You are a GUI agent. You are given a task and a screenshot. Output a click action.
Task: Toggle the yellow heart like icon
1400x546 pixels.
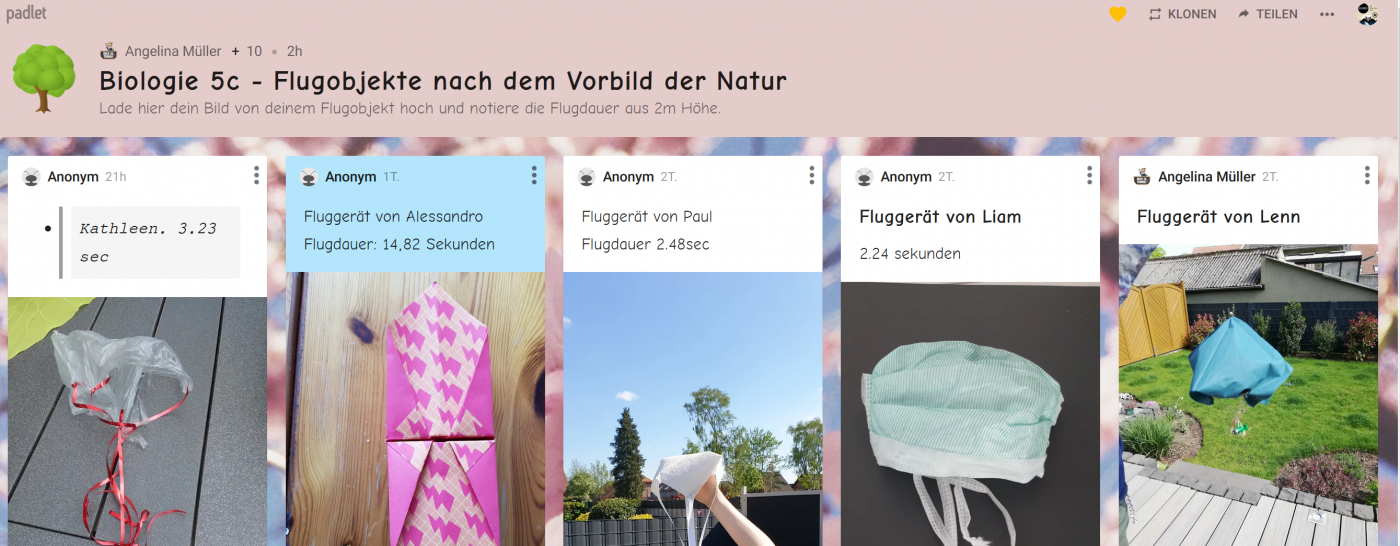[1118, 14]
